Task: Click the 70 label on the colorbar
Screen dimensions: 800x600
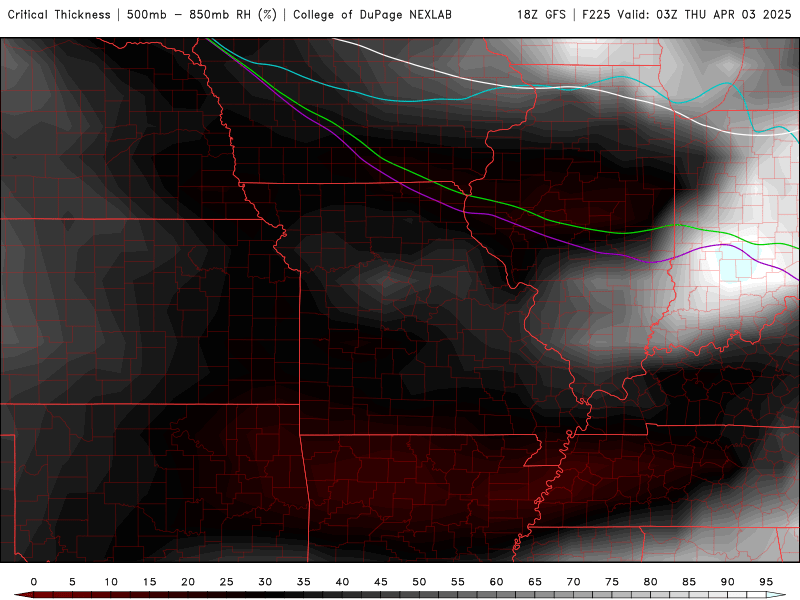Action: click(573, 582)
